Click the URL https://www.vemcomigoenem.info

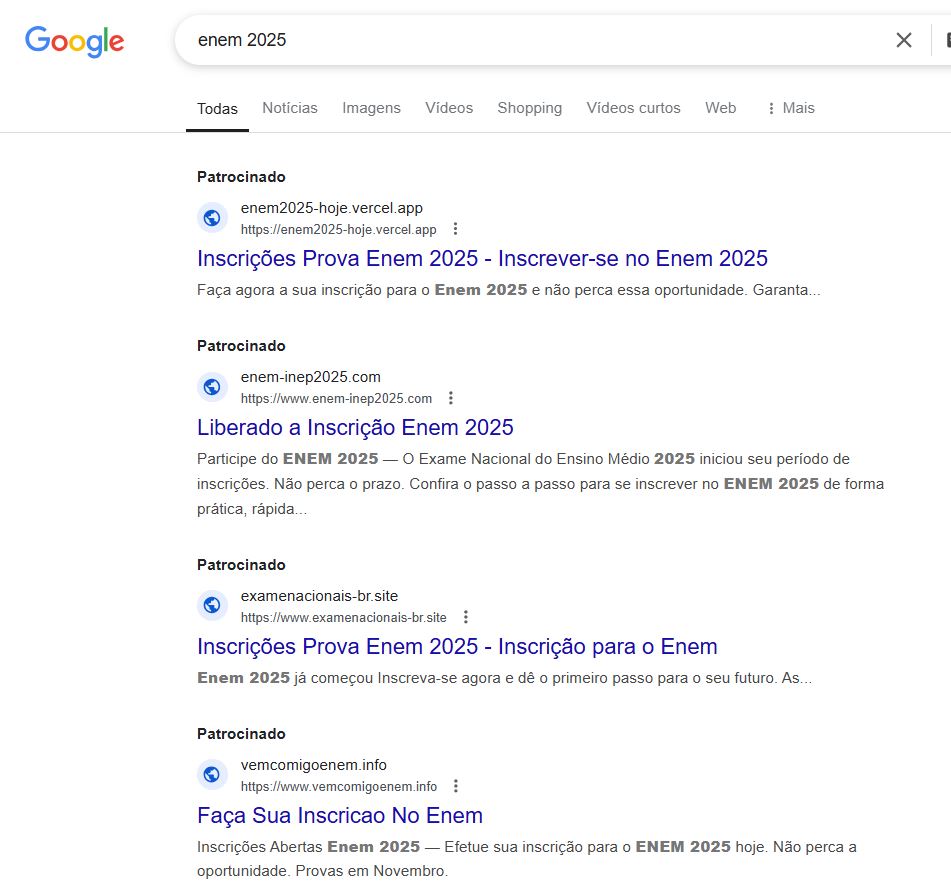339,787
